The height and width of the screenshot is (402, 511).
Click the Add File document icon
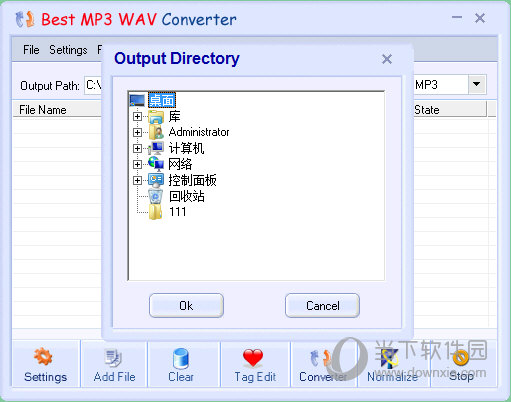tap(113, 358)
